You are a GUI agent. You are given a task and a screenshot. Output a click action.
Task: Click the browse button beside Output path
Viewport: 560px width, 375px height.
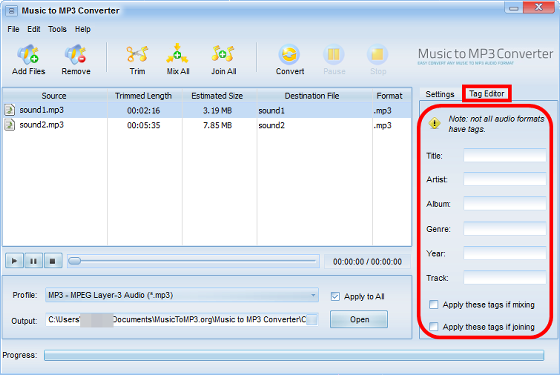[311, 320]
